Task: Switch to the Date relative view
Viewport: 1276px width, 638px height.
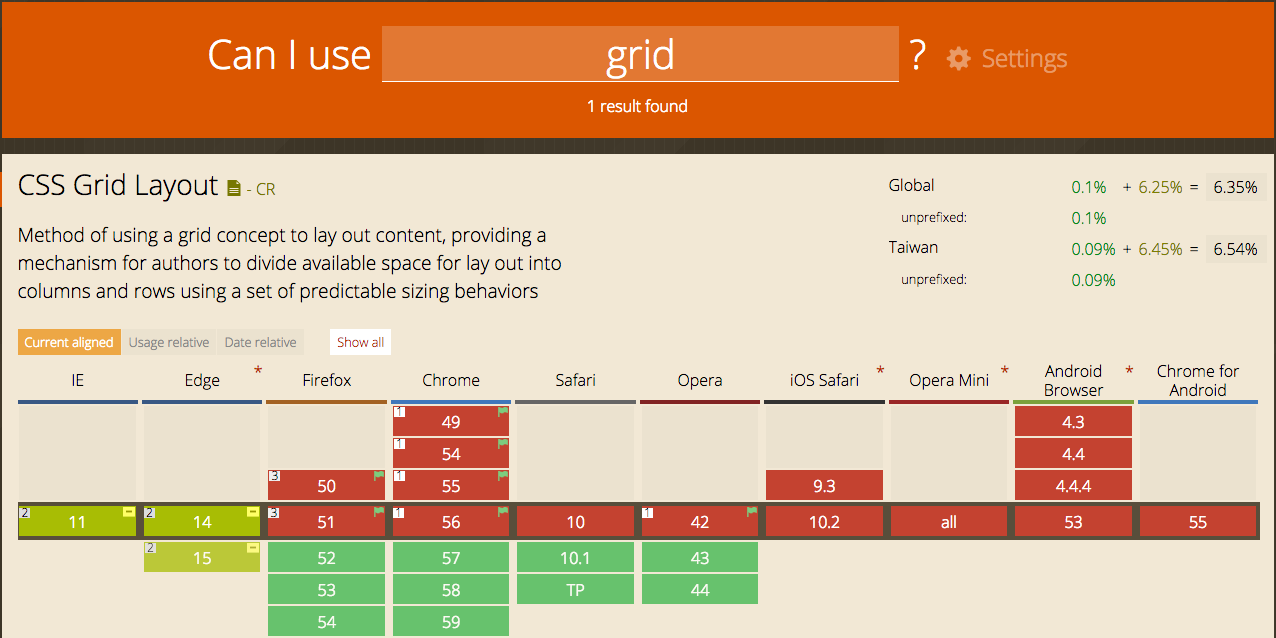Action: click(260, 342)
